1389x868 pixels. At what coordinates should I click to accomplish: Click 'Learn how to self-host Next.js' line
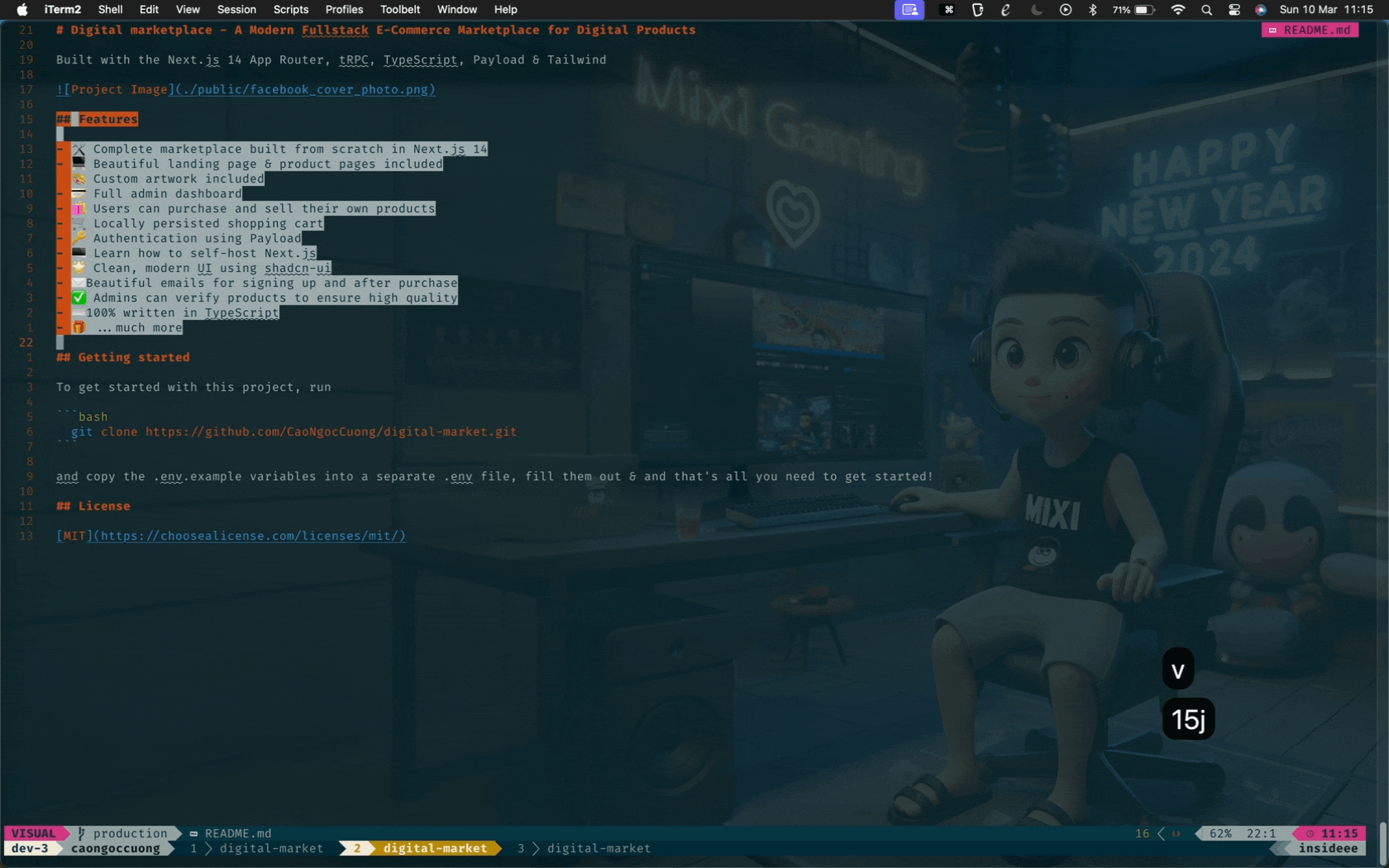[187, 253]
